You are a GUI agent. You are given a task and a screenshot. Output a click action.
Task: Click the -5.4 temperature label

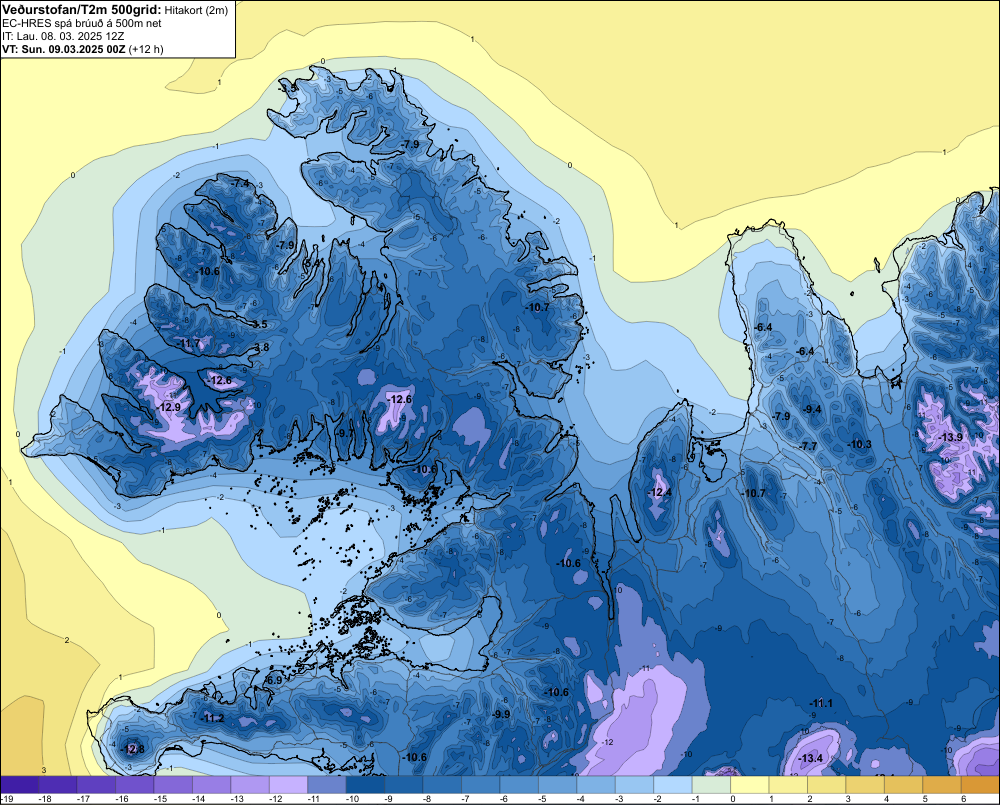(x=310, y=262)
